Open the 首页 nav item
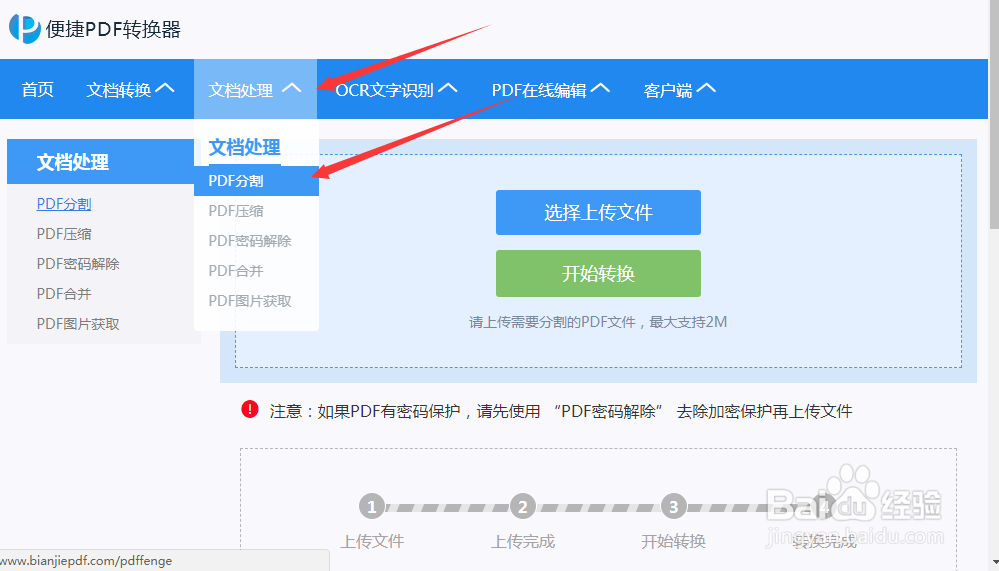 [38, 90]
